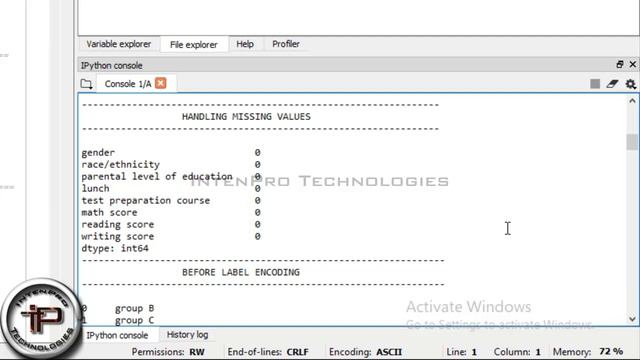Click the browse tabs folder icon
This screenshot has height=360, width=640.
tap(86, 84)
